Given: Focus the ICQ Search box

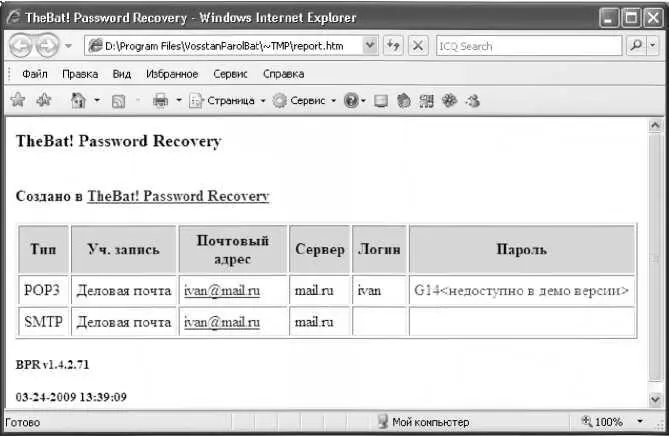Looking at the screenshot, I should click(x=529, y=46).
